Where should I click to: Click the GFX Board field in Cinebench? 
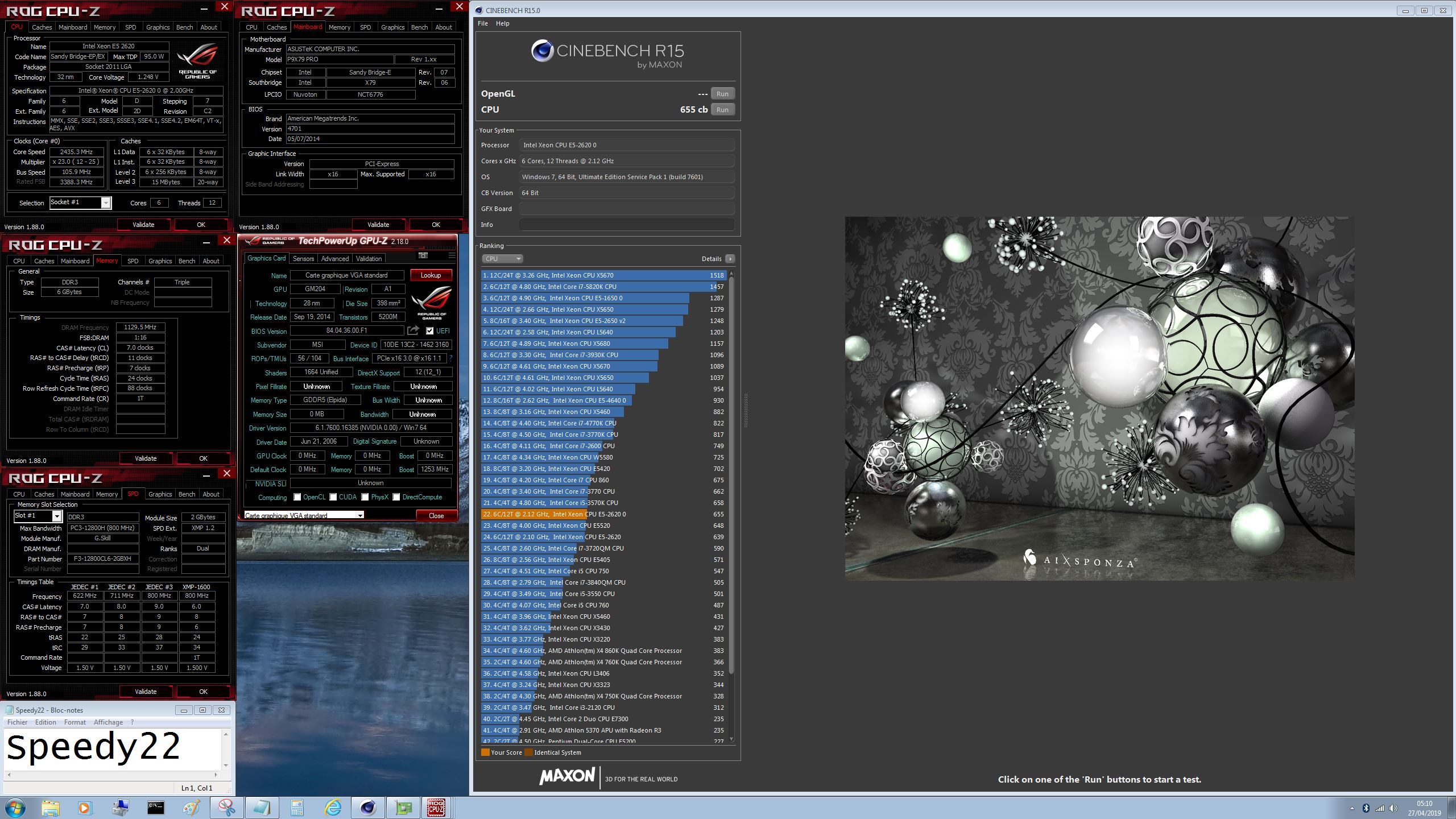[x=627, y=209]
